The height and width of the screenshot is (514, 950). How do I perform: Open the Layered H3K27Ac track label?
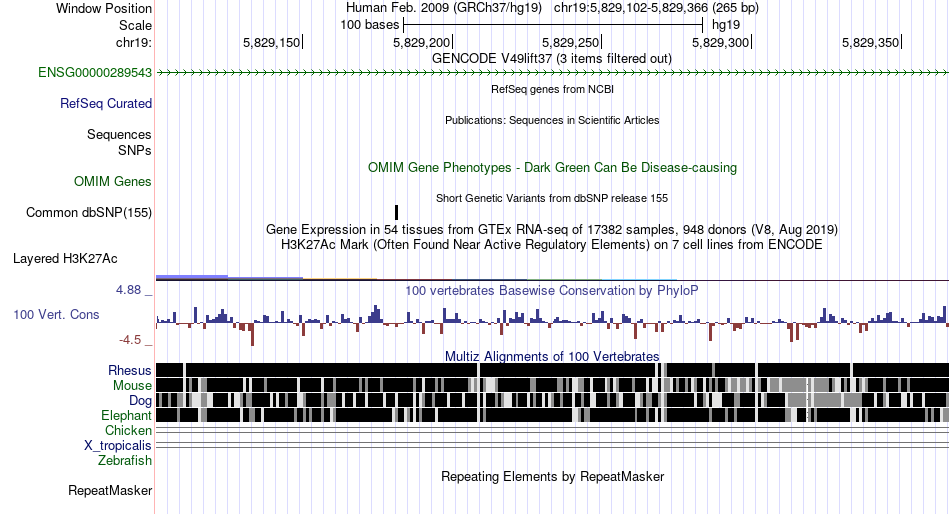coord(65,259)
